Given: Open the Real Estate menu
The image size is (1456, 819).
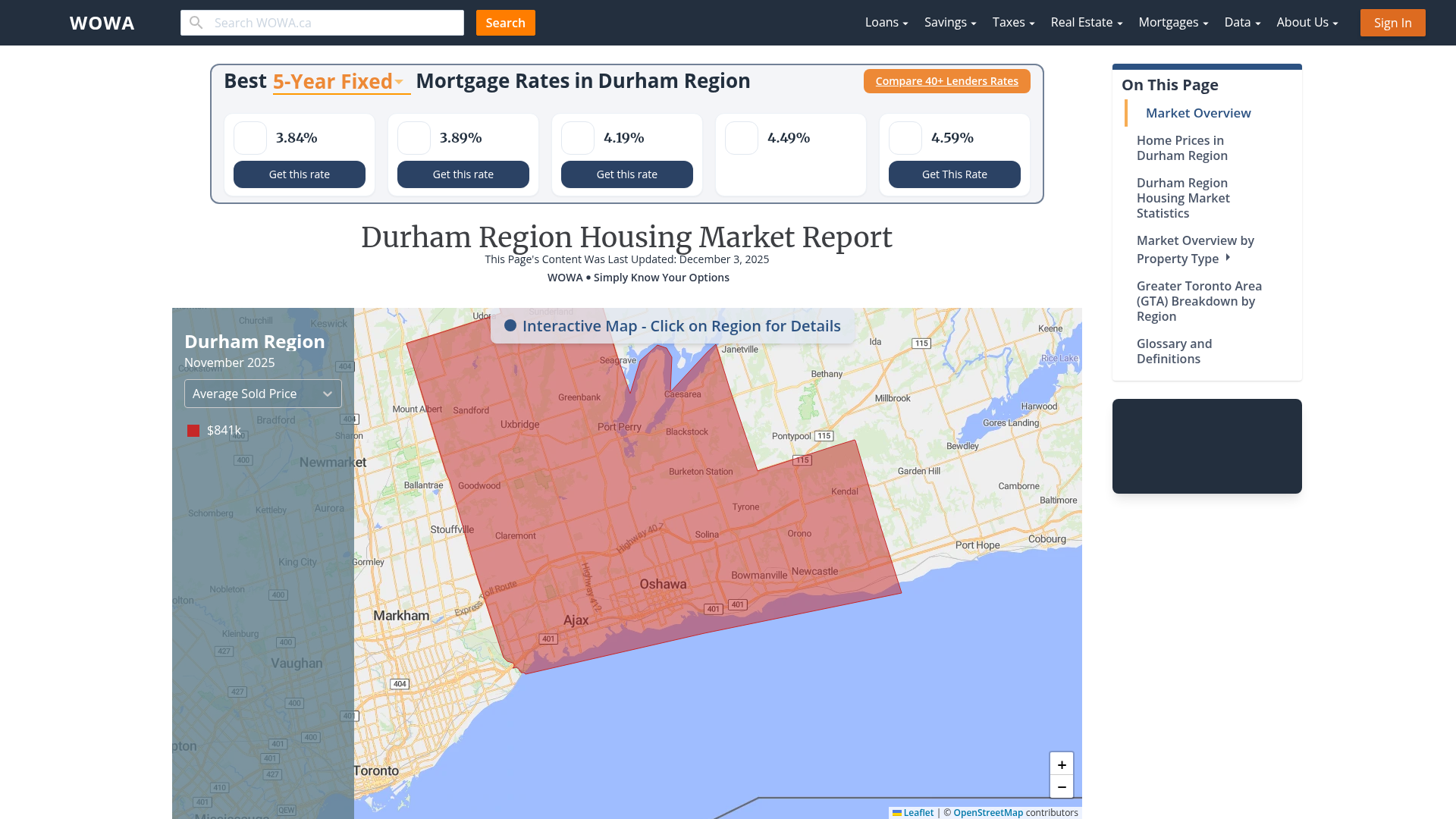Looking at the screenshot, I should pos(1086,22).
